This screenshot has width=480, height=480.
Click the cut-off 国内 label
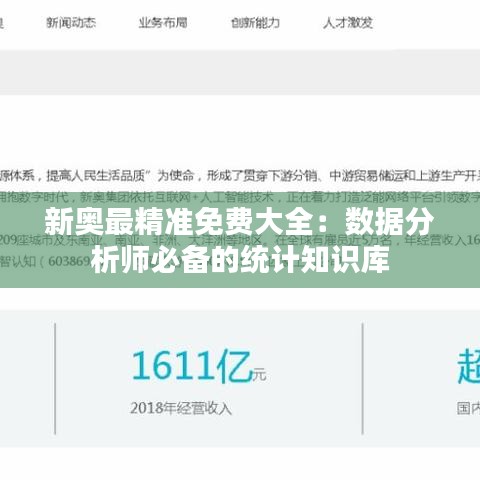(x=469, y=408)
